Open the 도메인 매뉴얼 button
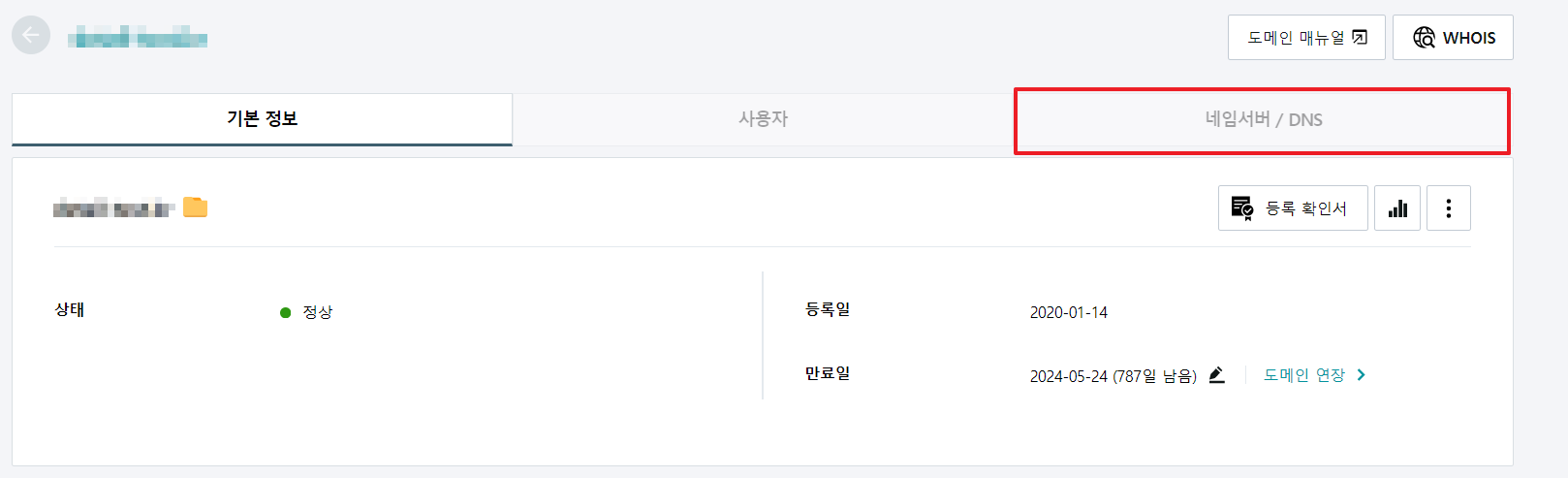This screenshot has height=478, width=1568. point(1306,38)
